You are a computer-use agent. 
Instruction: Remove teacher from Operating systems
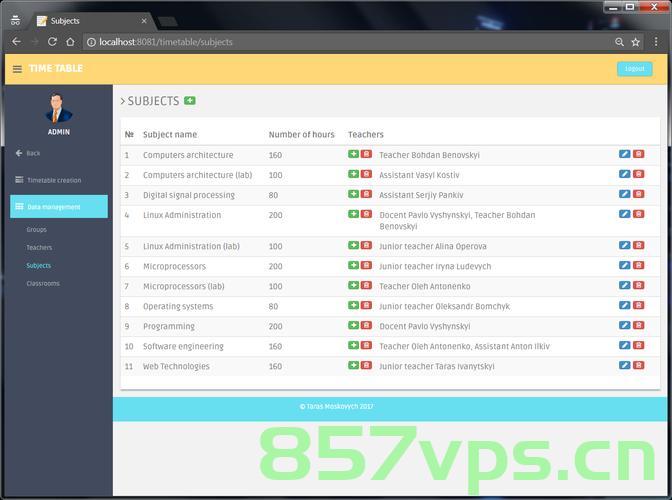click(x=366, y=305)
